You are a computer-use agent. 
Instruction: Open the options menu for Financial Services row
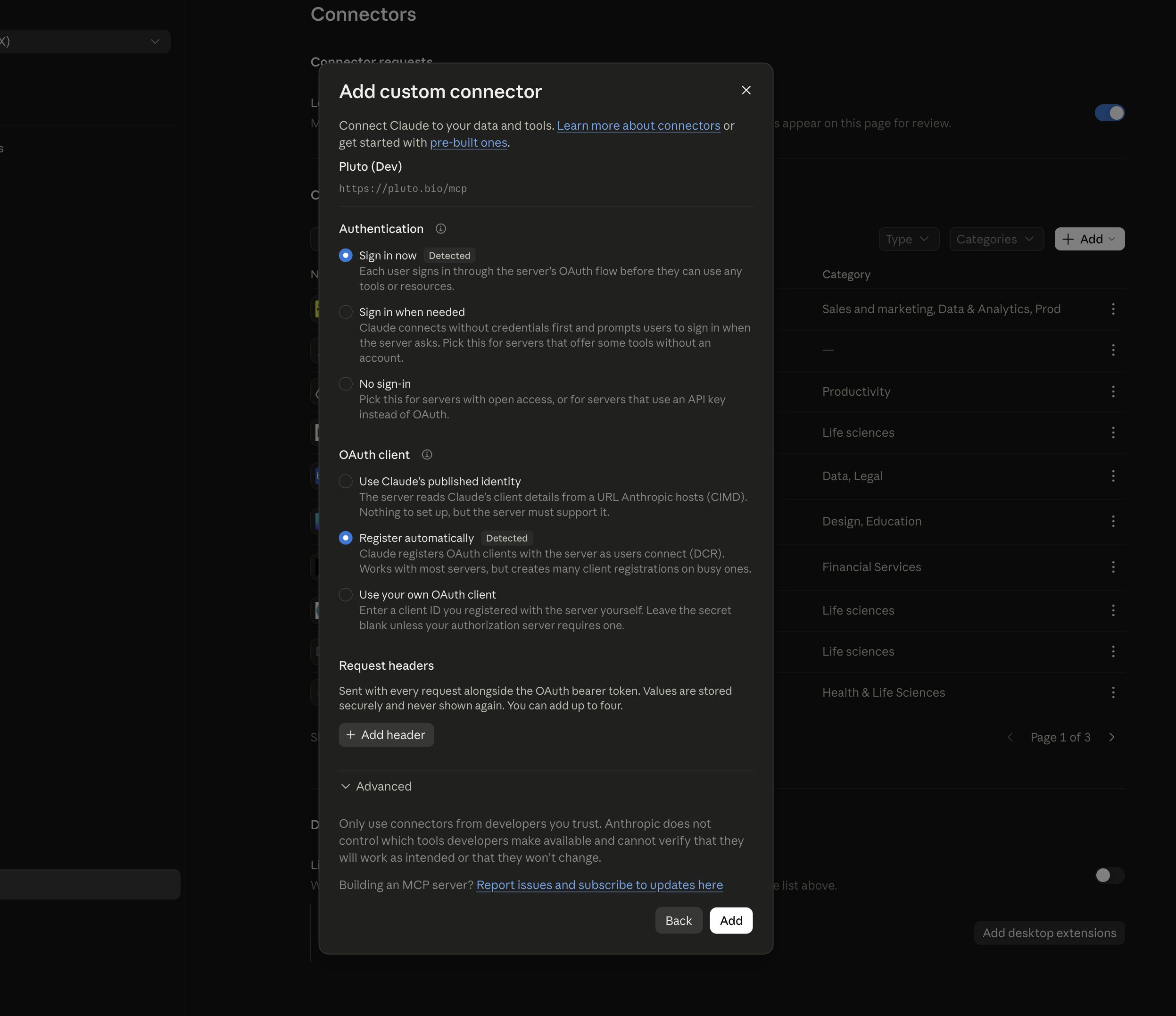pyautogui.click(x=1113, y=567)
